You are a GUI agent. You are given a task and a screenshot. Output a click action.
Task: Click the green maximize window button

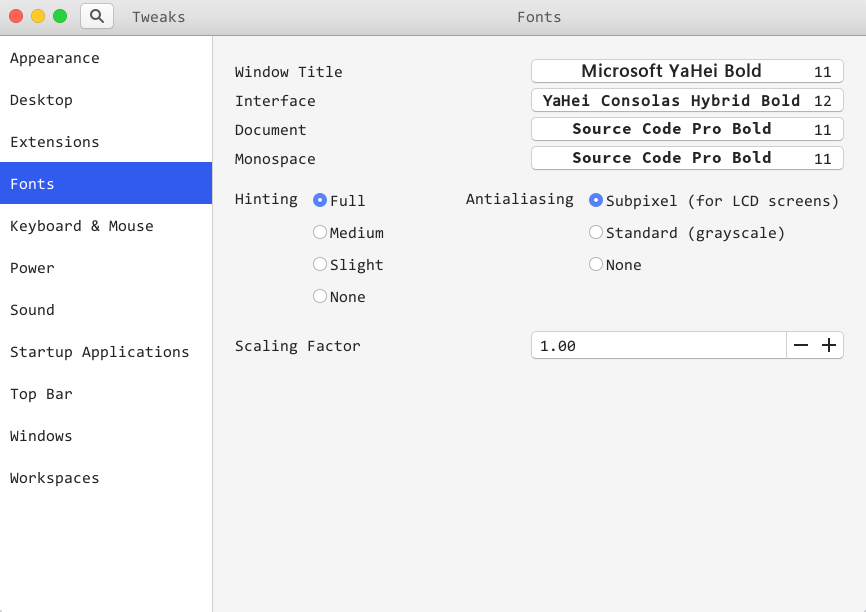click(60, 17)
